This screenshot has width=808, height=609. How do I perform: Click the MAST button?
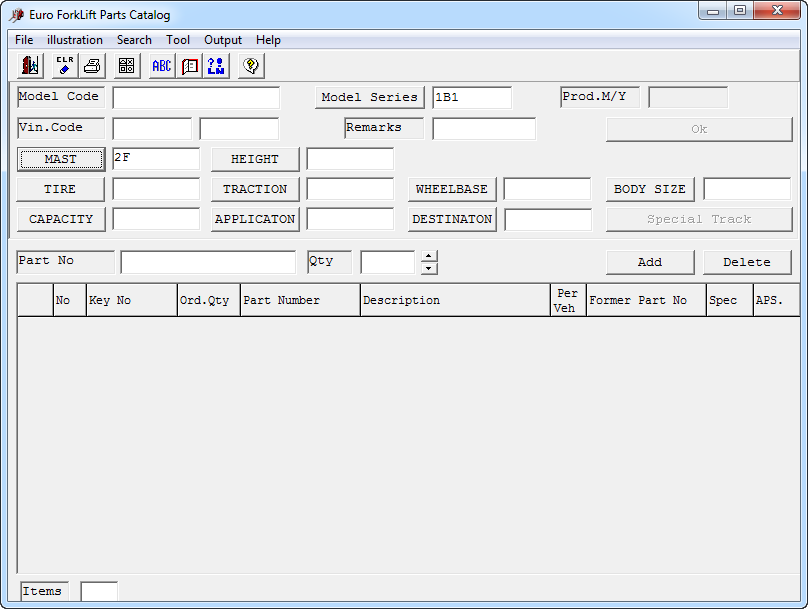click(x=61, y=159)
